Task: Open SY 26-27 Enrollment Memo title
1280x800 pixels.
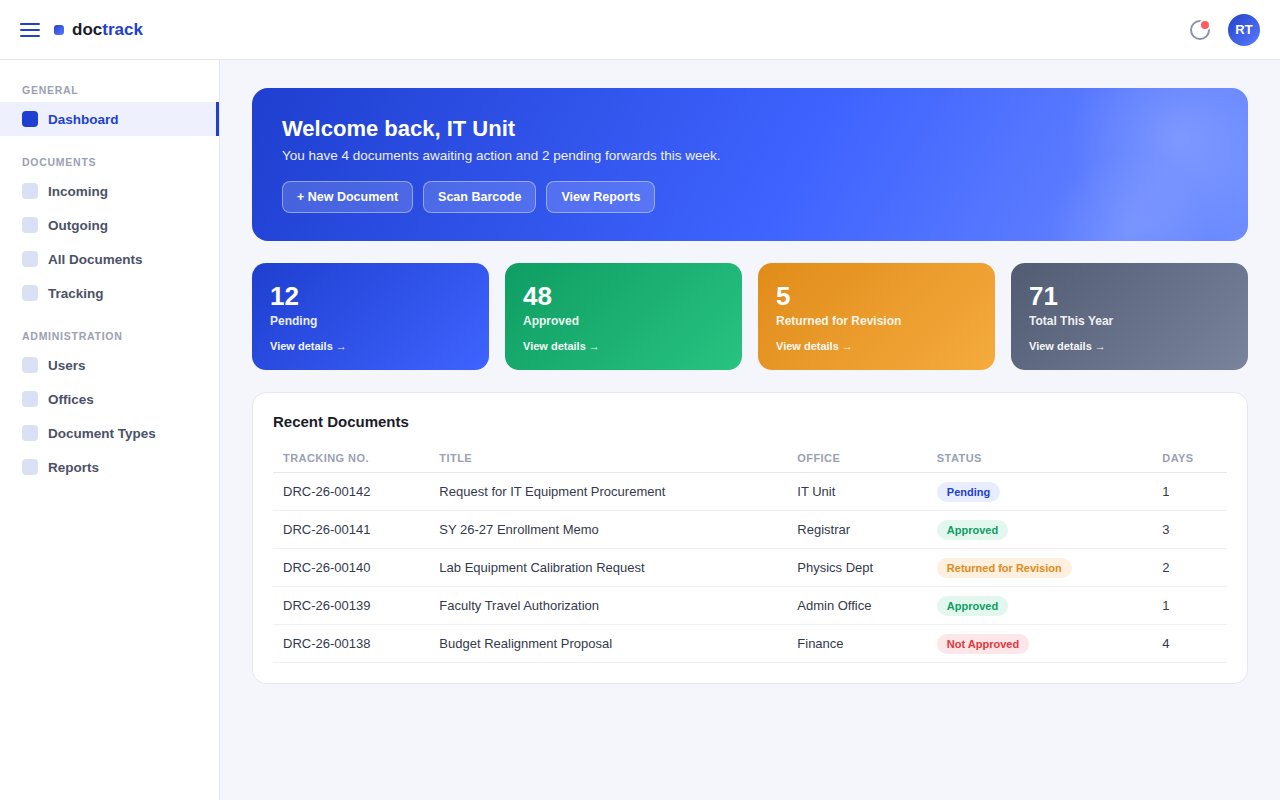Action: [x=519, y=530]
